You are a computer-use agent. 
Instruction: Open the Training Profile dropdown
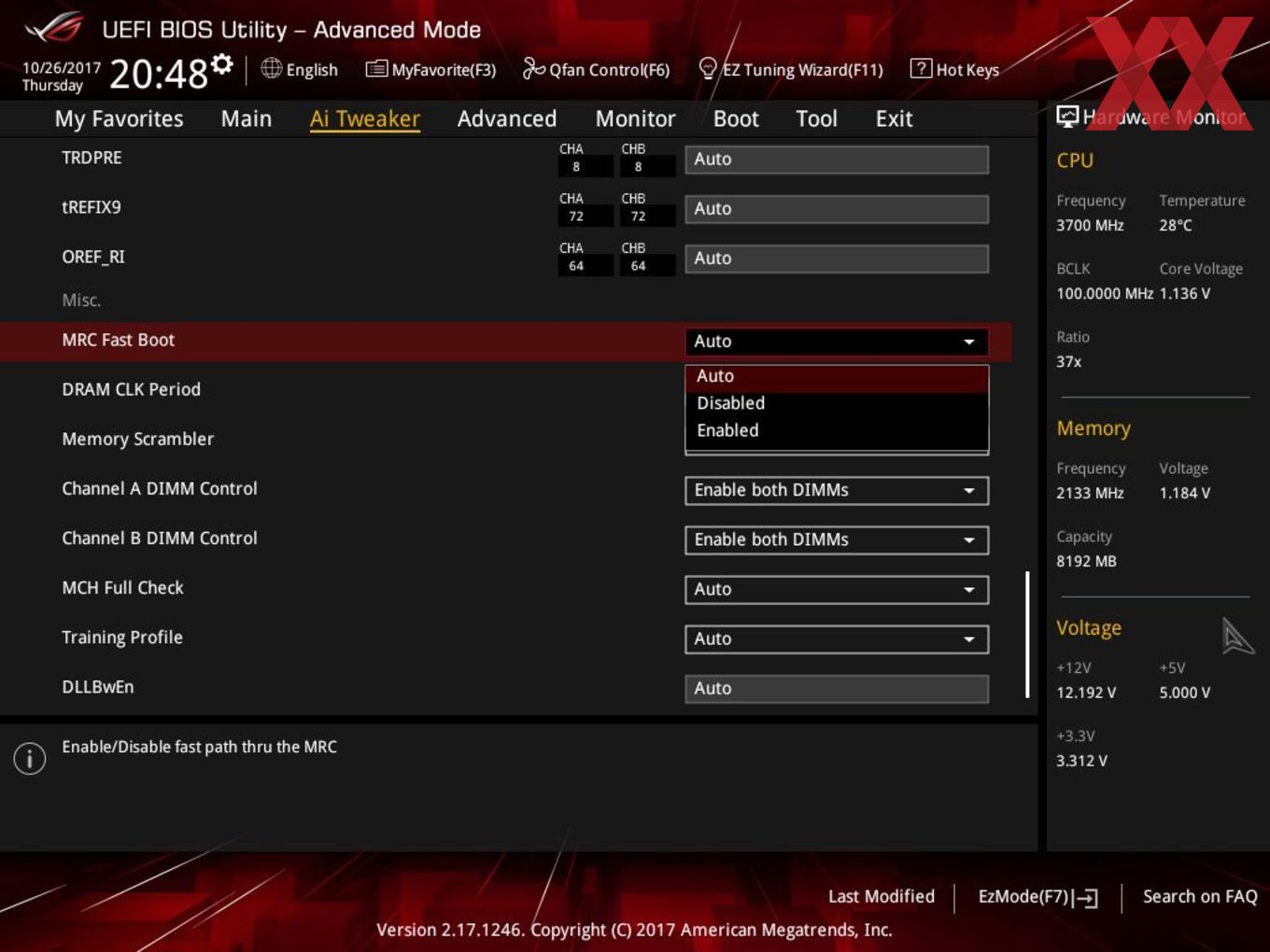[x=837, y=638]
